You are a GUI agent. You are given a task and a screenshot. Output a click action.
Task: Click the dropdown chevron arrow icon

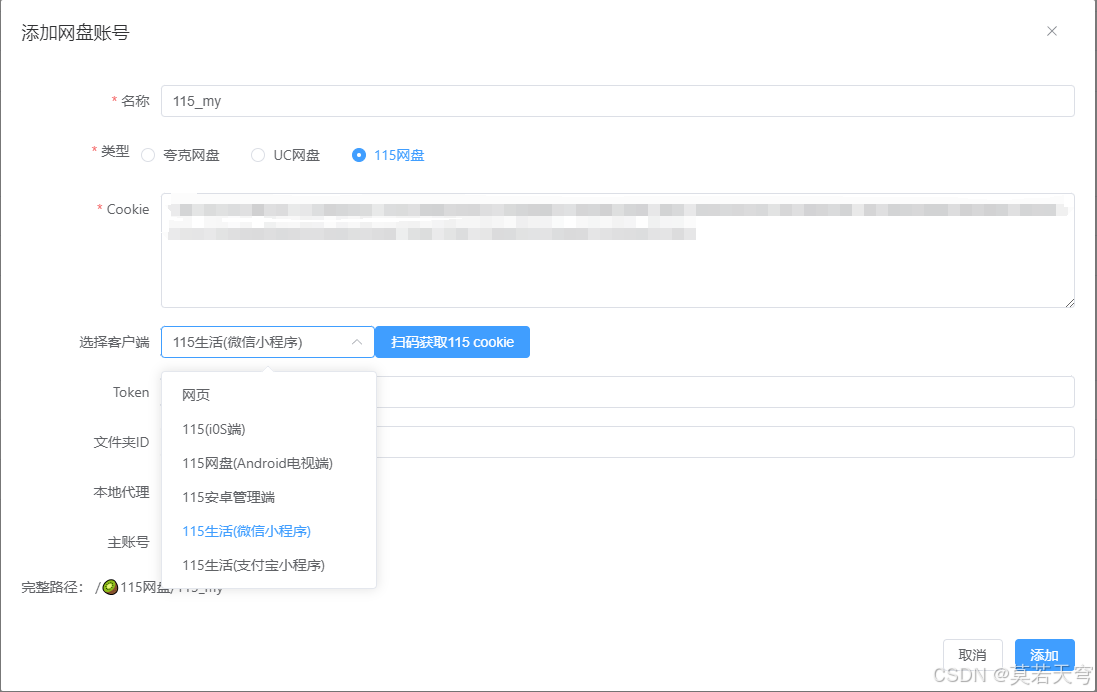(x=357, y=342)
